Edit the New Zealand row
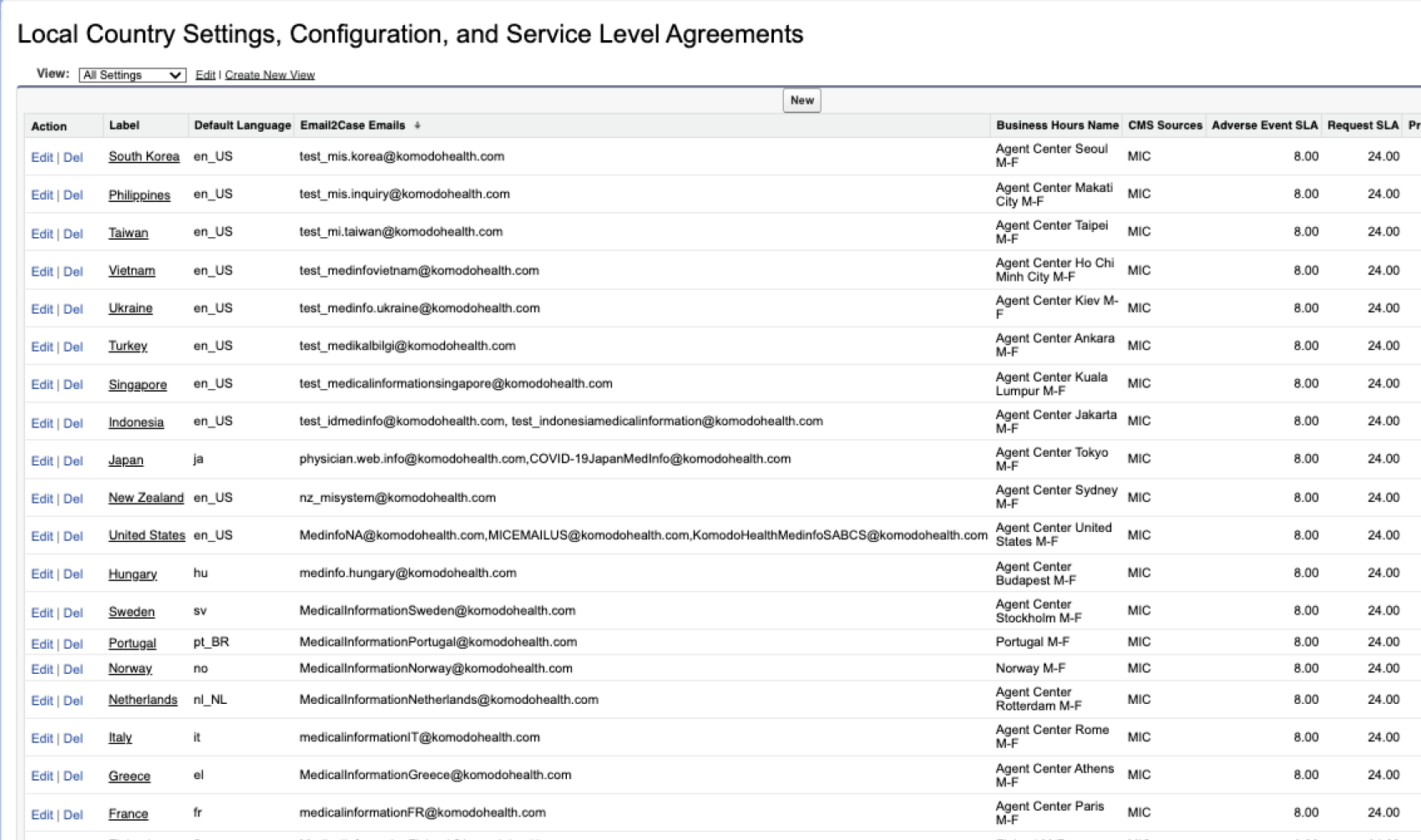The height and width of the screenshot is (840, 1421). [42, 498]
